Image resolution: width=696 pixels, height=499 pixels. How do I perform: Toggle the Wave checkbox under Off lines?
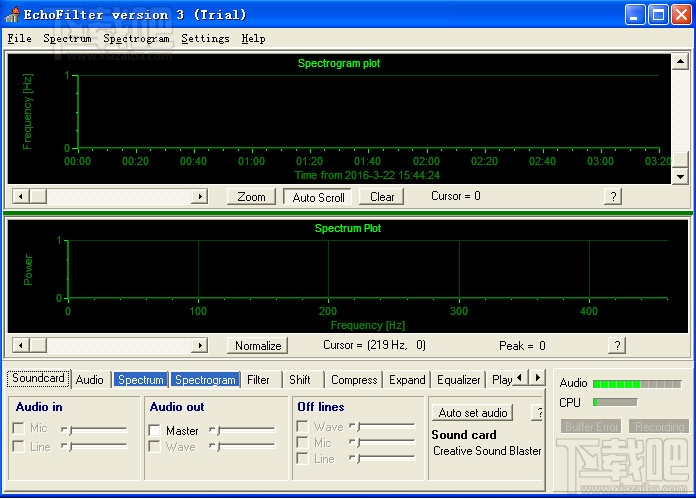pos(302,426)
